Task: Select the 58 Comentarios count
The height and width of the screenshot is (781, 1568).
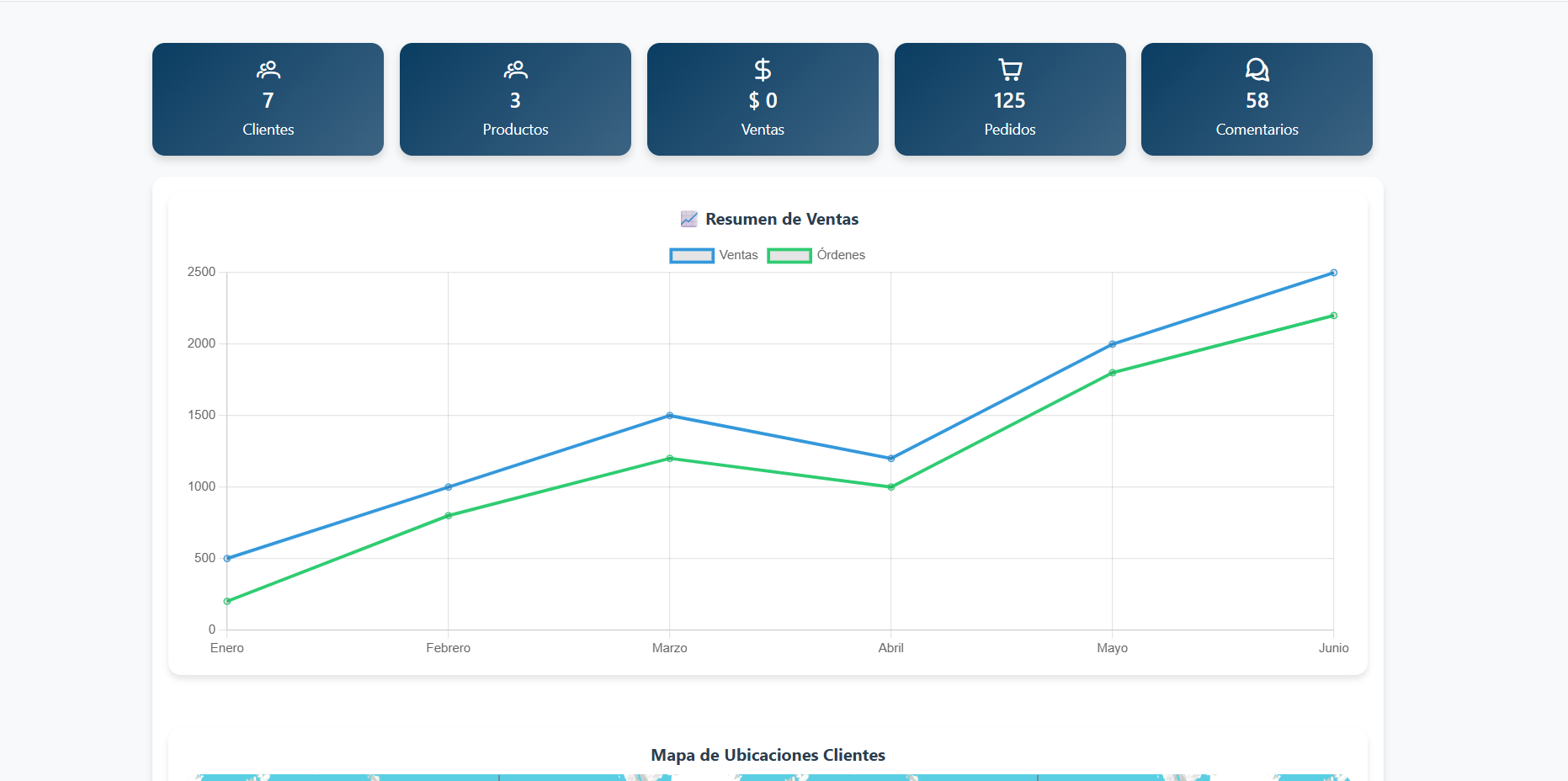Action: click(1257, 101)
